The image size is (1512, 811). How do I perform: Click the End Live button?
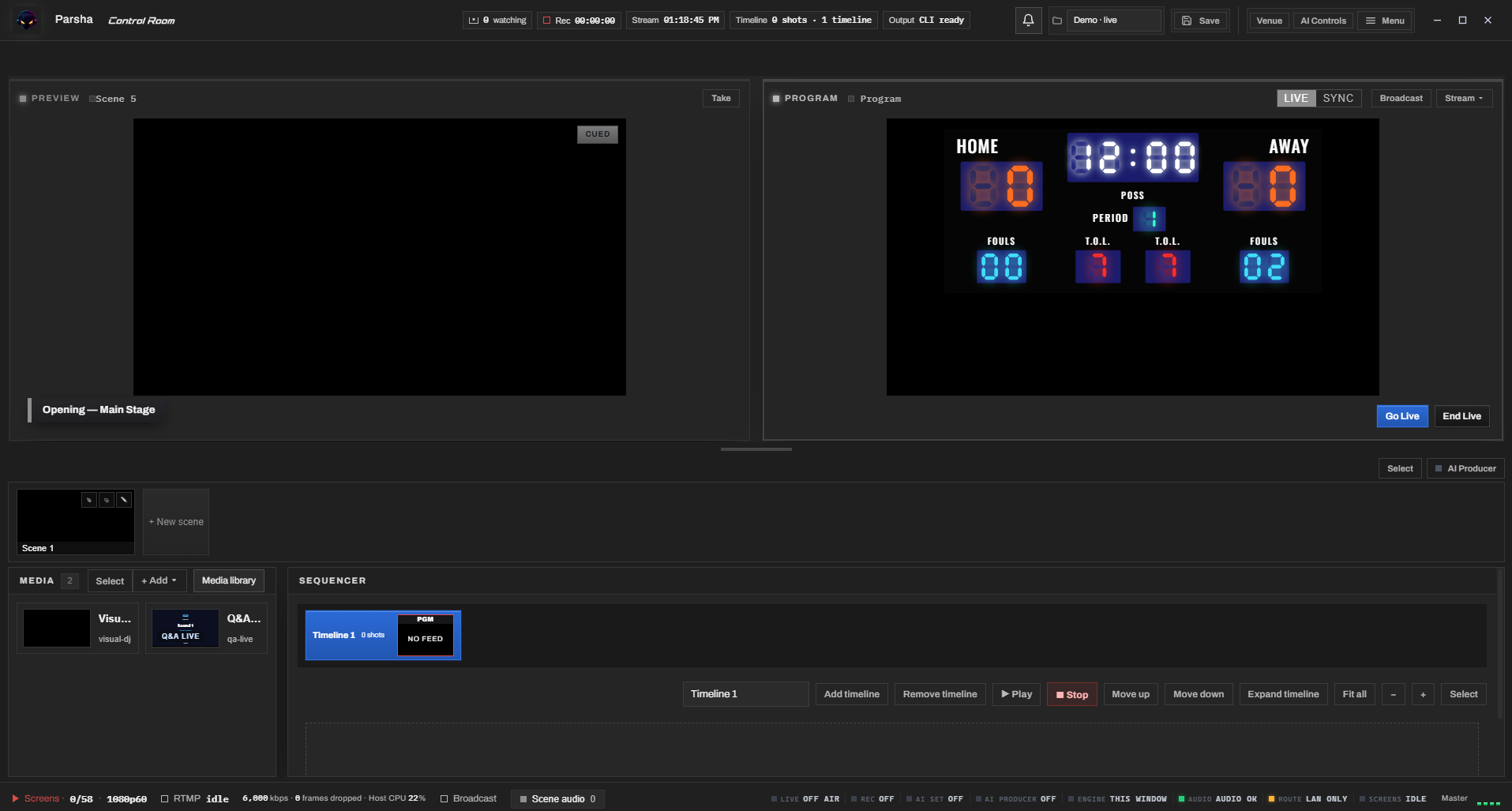click(1461, 416)
